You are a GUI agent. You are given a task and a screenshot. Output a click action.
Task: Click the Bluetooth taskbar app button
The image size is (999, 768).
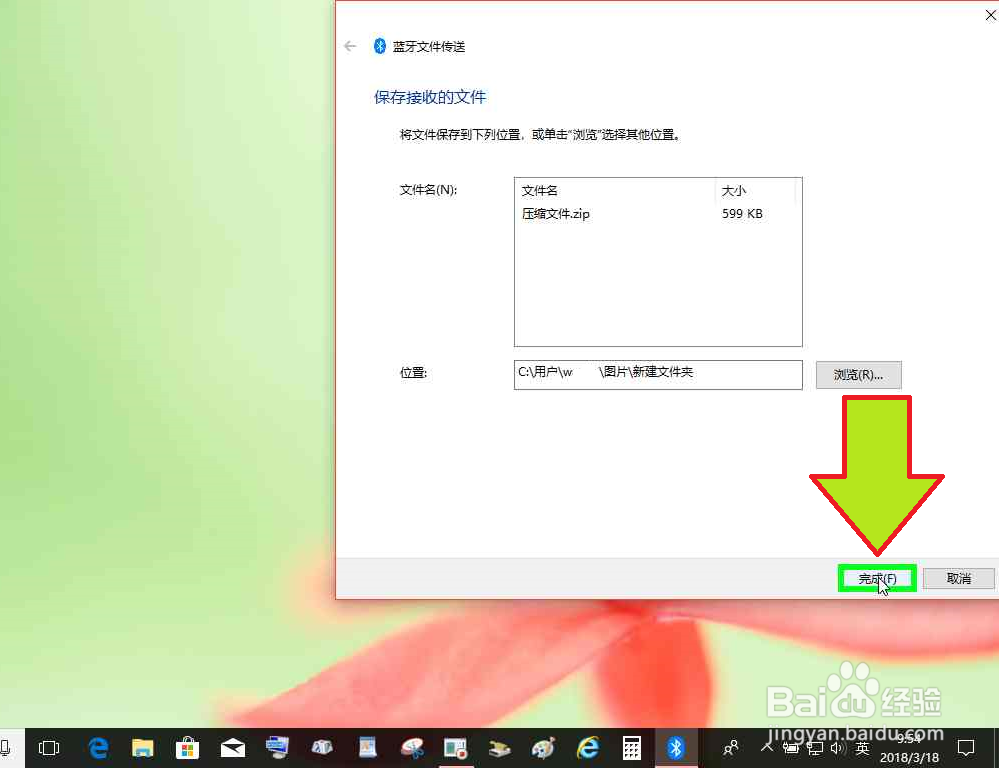click(x=676, y=748)
